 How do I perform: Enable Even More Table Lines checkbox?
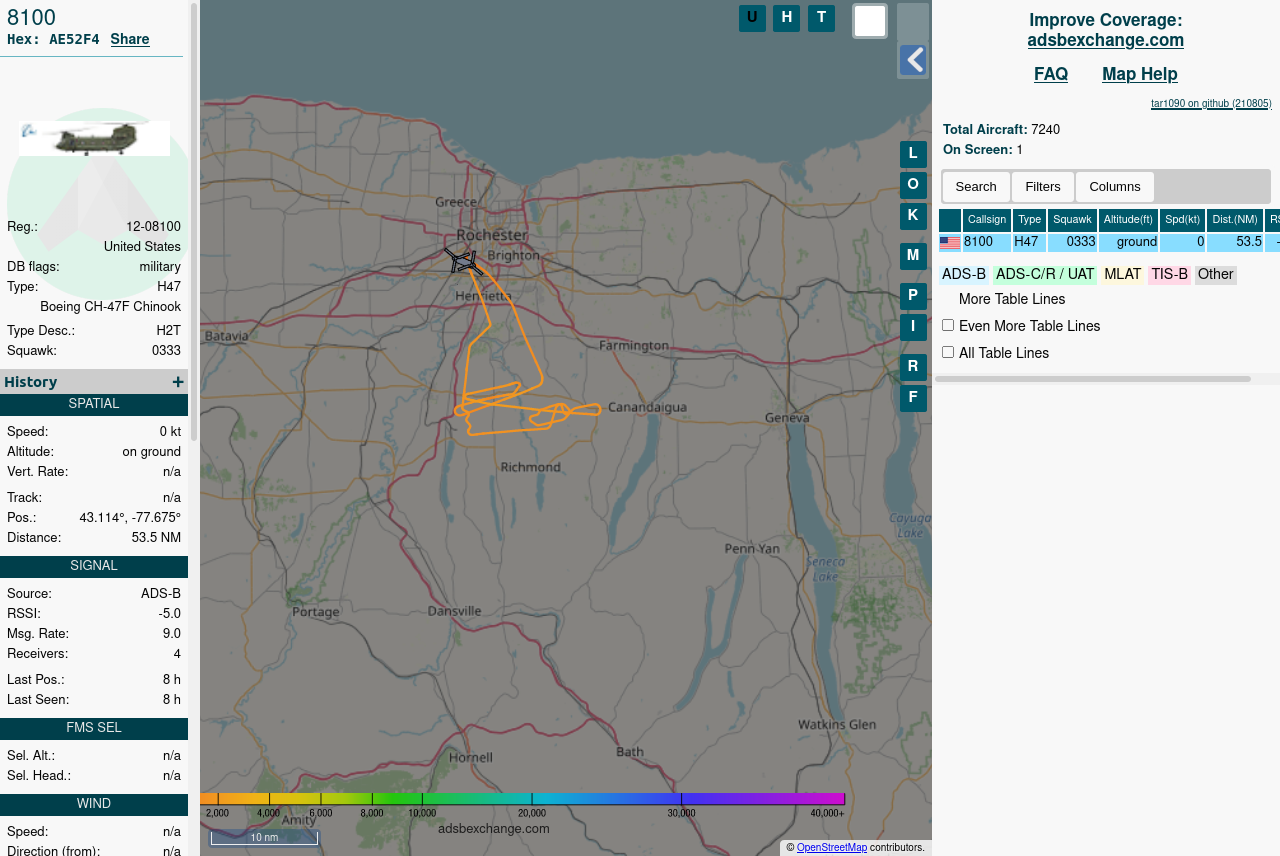click(x=948, y=325)
